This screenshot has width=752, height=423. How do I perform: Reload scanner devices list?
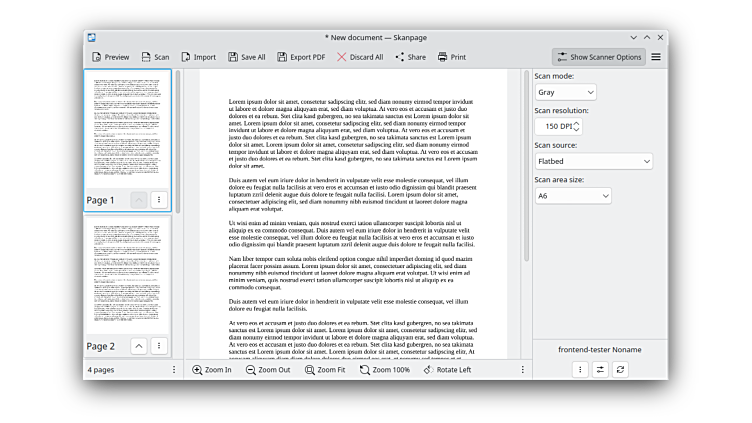(x=621, y=370)
